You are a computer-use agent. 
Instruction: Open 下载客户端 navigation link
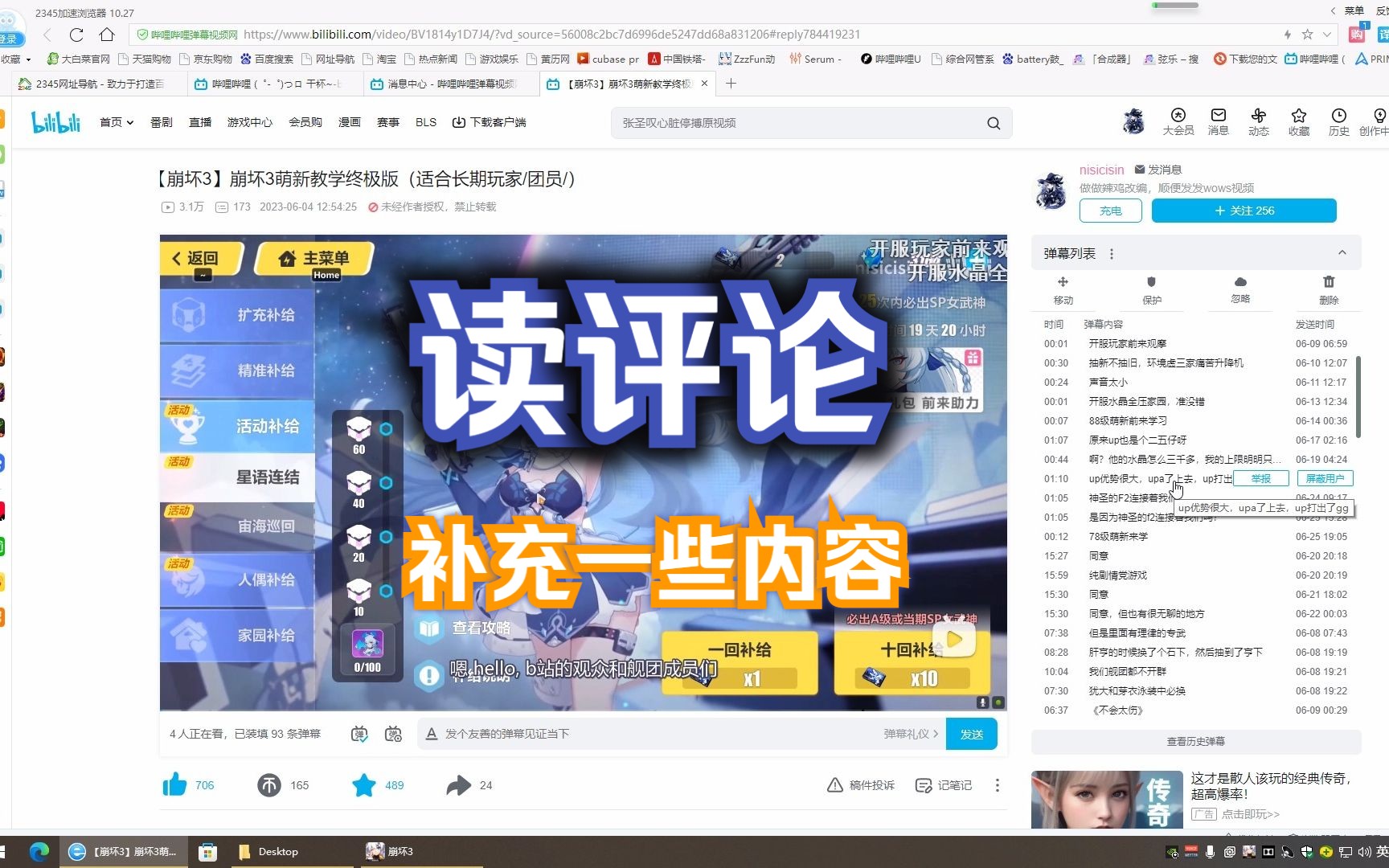(x=489, y=122)
